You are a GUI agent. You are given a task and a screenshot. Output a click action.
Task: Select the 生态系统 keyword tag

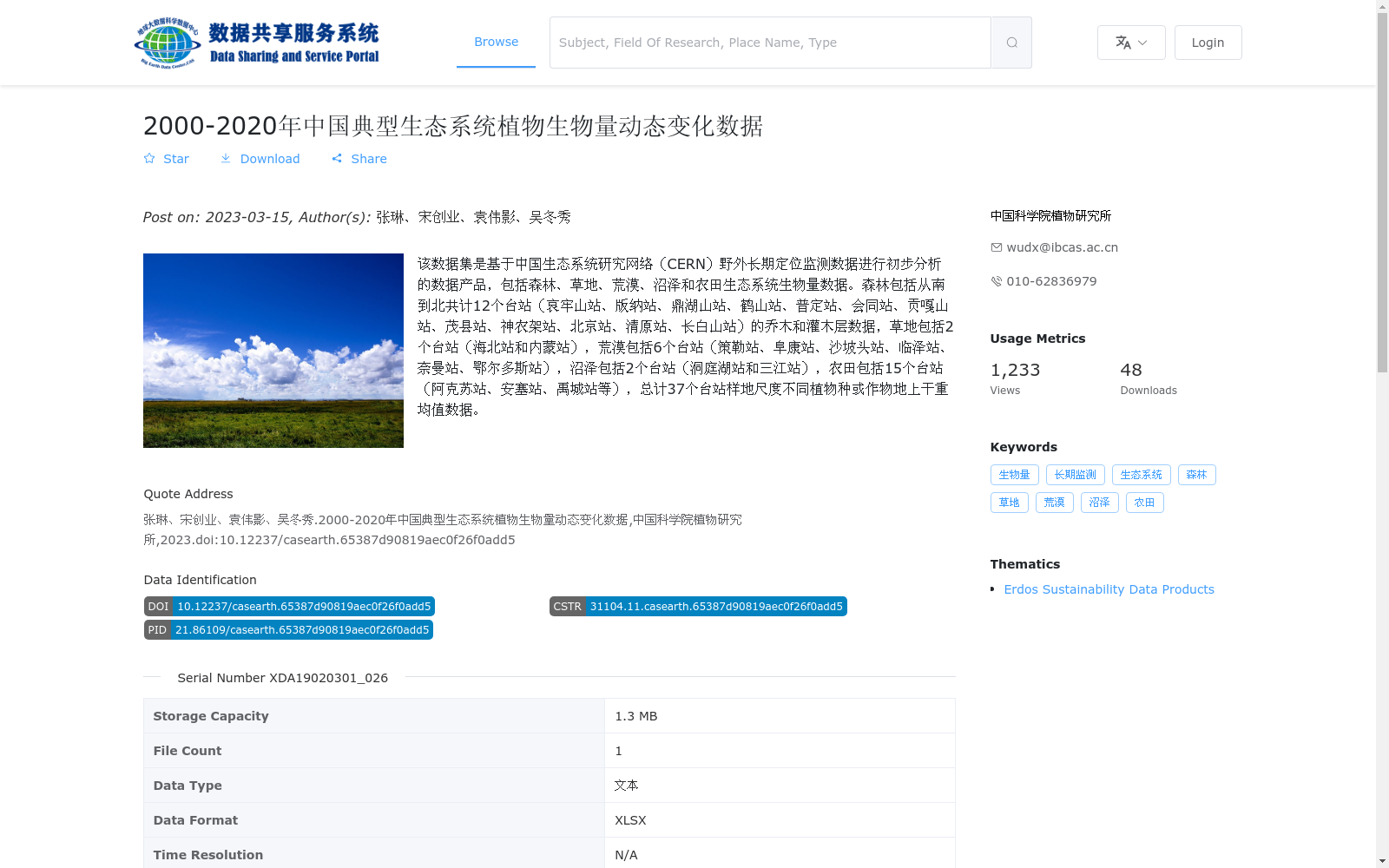pyautogui.click(x=1141, y=475)
